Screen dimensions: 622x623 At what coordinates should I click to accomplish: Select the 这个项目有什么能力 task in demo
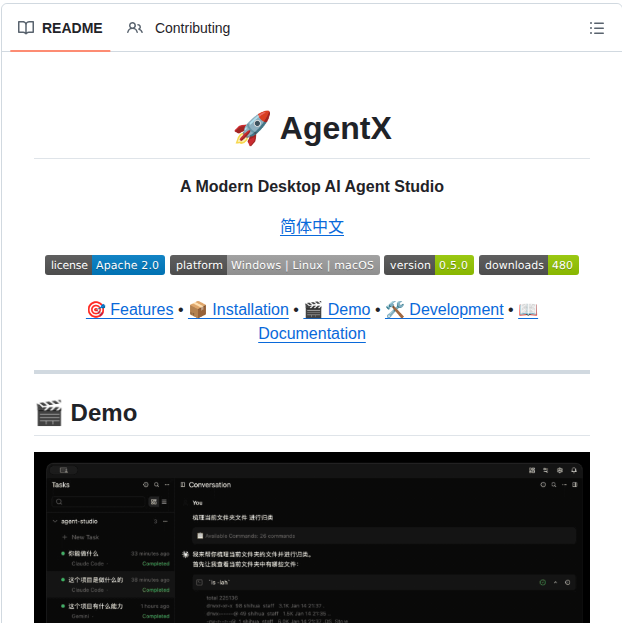click(x=110, y=611)
